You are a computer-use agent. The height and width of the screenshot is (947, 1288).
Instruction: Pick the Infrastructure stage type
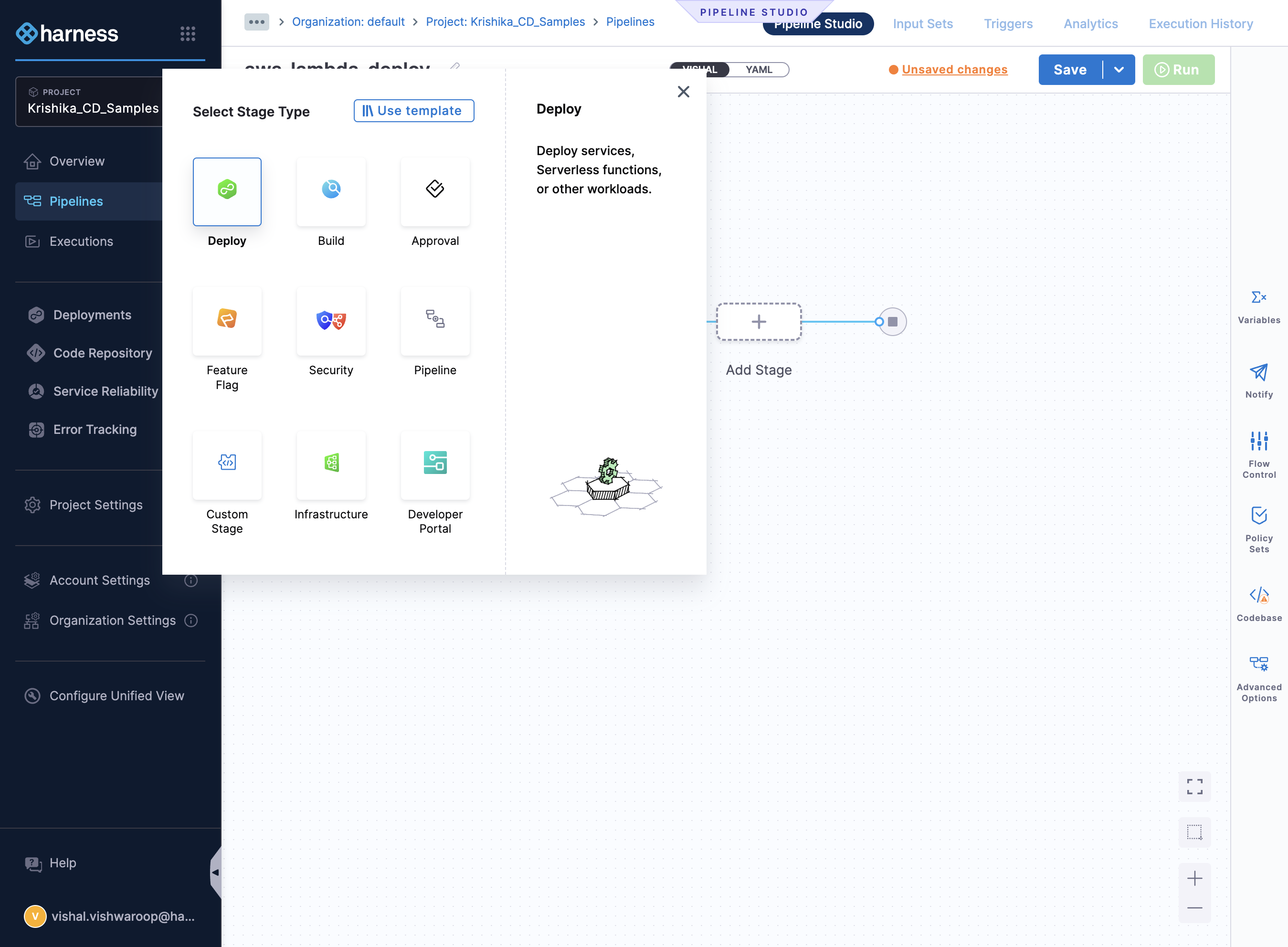pyautogui.click(x=331, y=465)
